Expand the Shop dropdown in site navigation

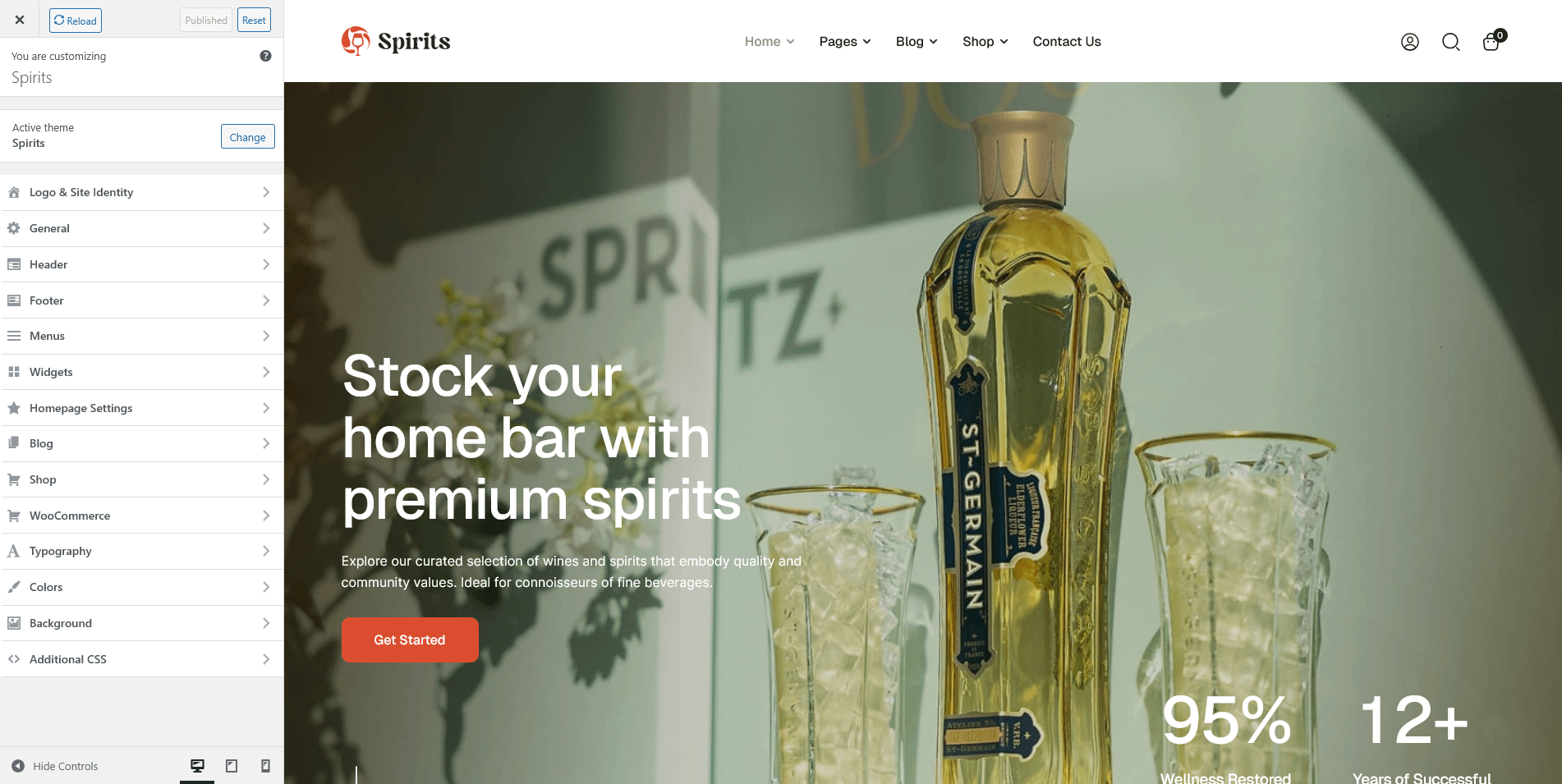(x=985, y=42)
